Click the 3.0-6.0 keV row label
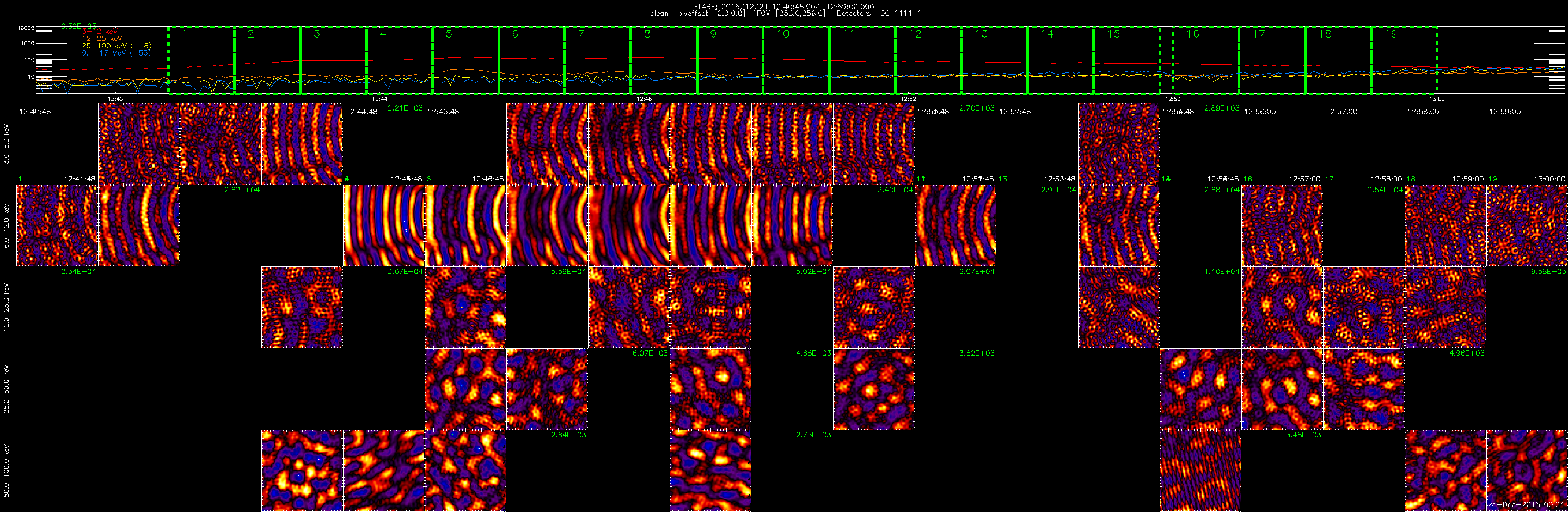The image size is (1568, 512). pos(7,144)
